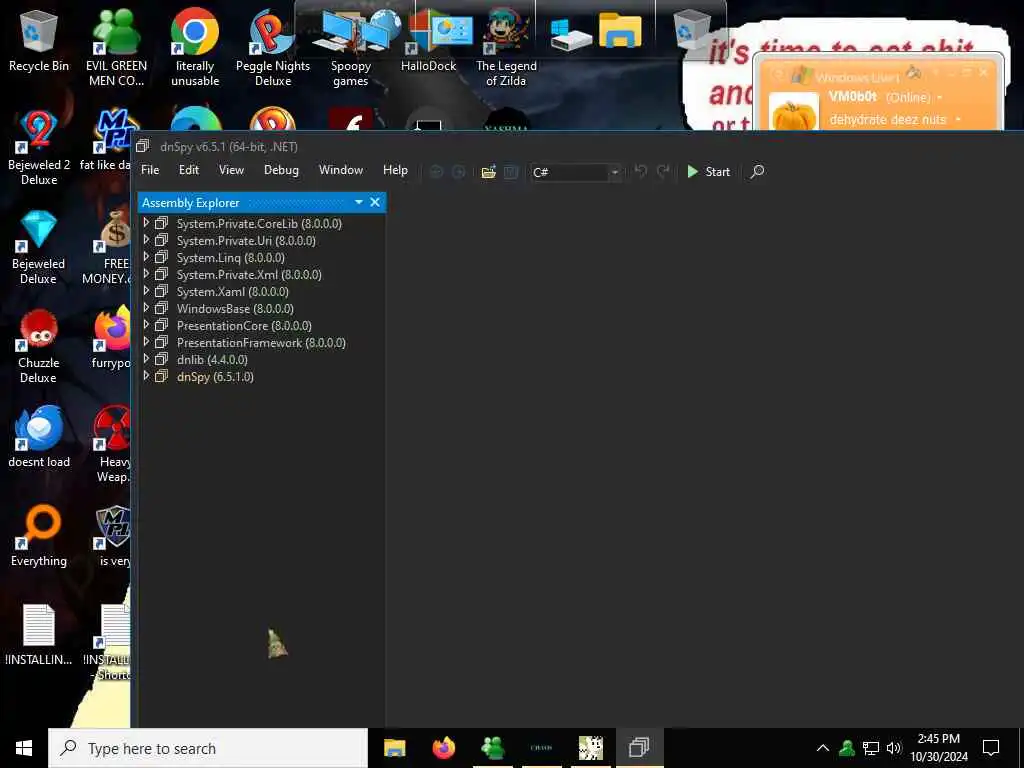Click the Peggle Nights Deluxe desktop icon
This screenshot has width=1024, height=768.
tap(272, 47)
